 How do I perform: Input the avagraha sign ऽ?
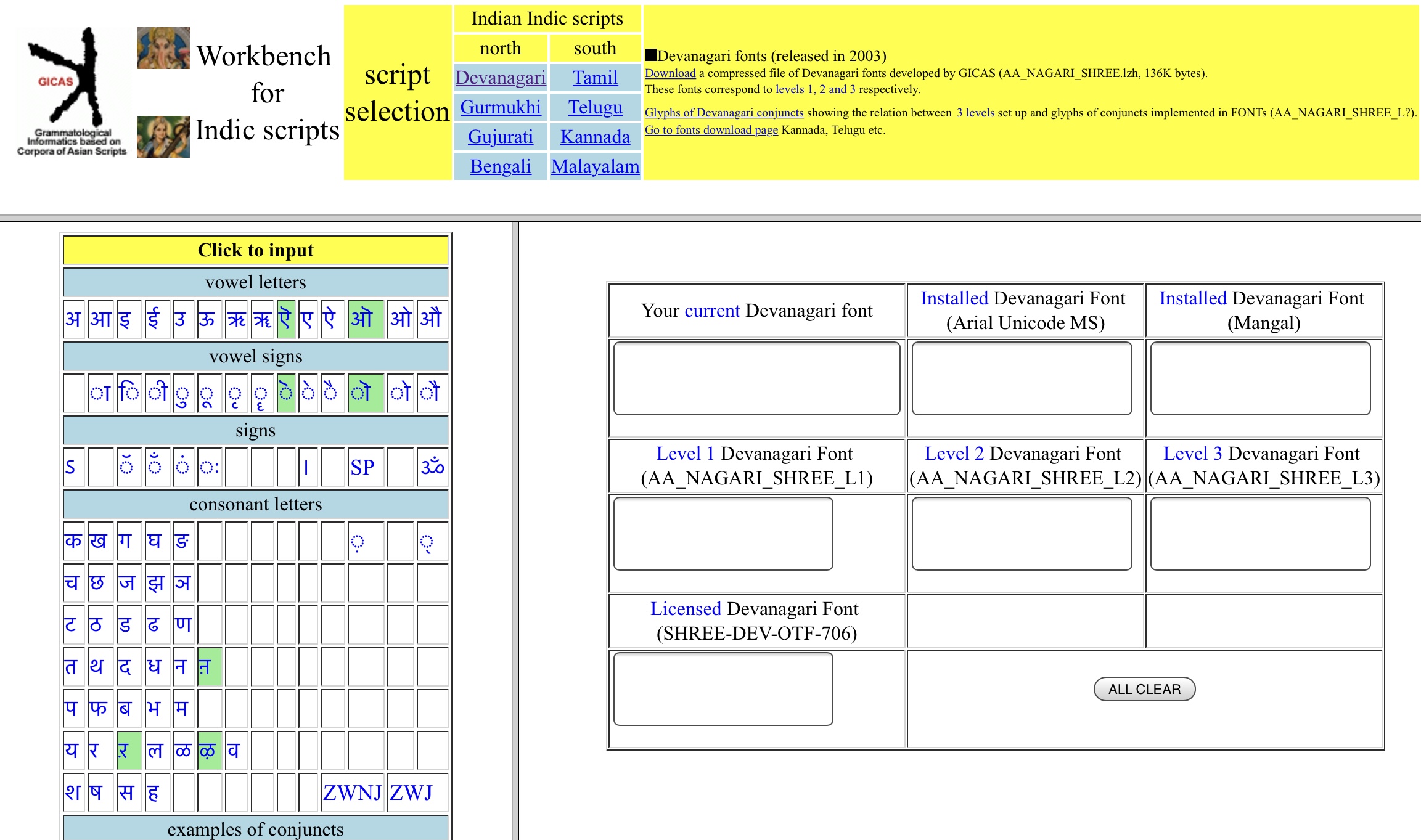[x=71, y=467]
